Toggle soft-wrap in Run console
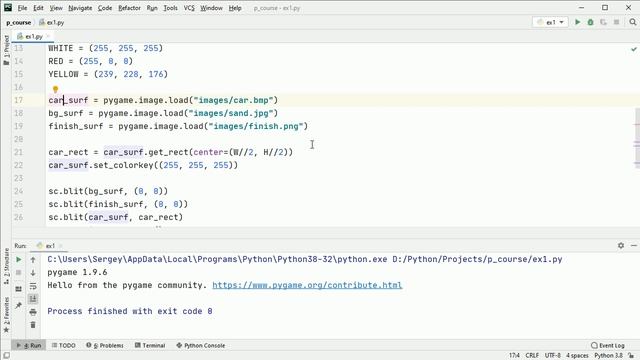640x360 pixels. point(33,286)
